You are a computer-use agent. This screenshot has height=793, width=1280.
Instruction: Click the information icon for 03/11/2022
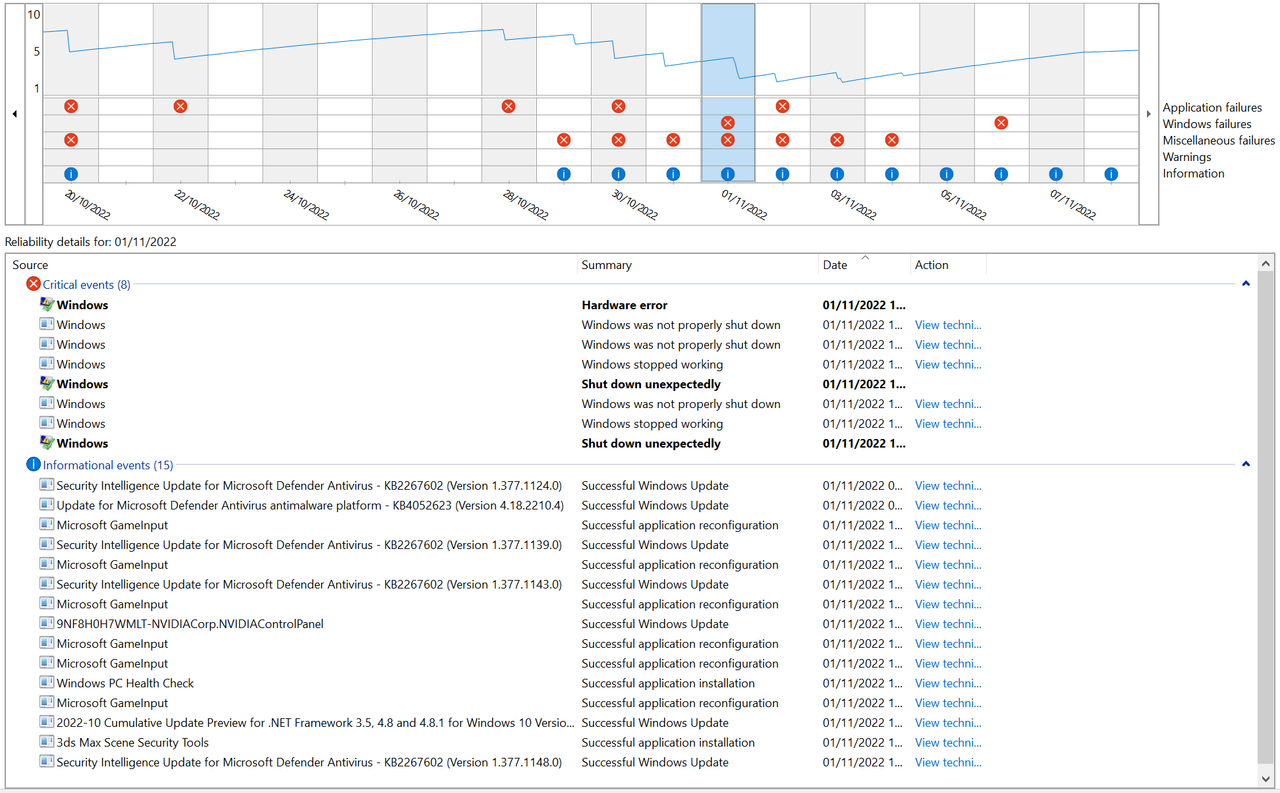837,174
